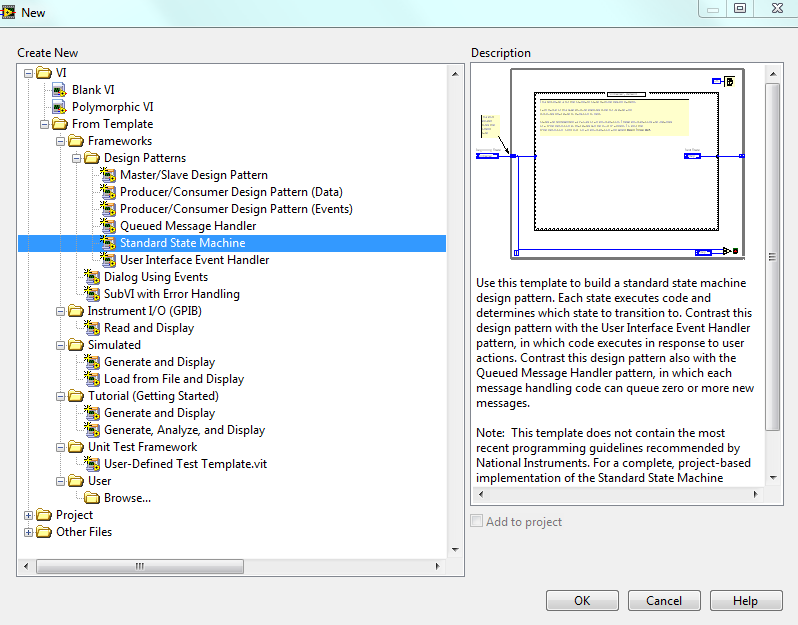Collapse the Simulated node
The width and height of the screenshot is (798, 625).
point(60,346)
